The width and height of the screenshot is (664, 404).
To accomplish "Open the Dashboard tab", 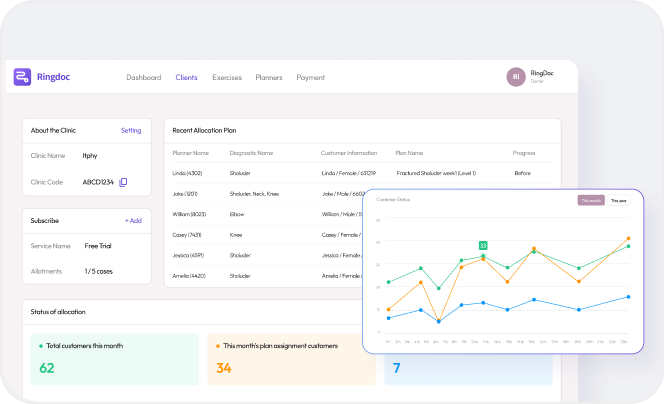I will (144, 77).
